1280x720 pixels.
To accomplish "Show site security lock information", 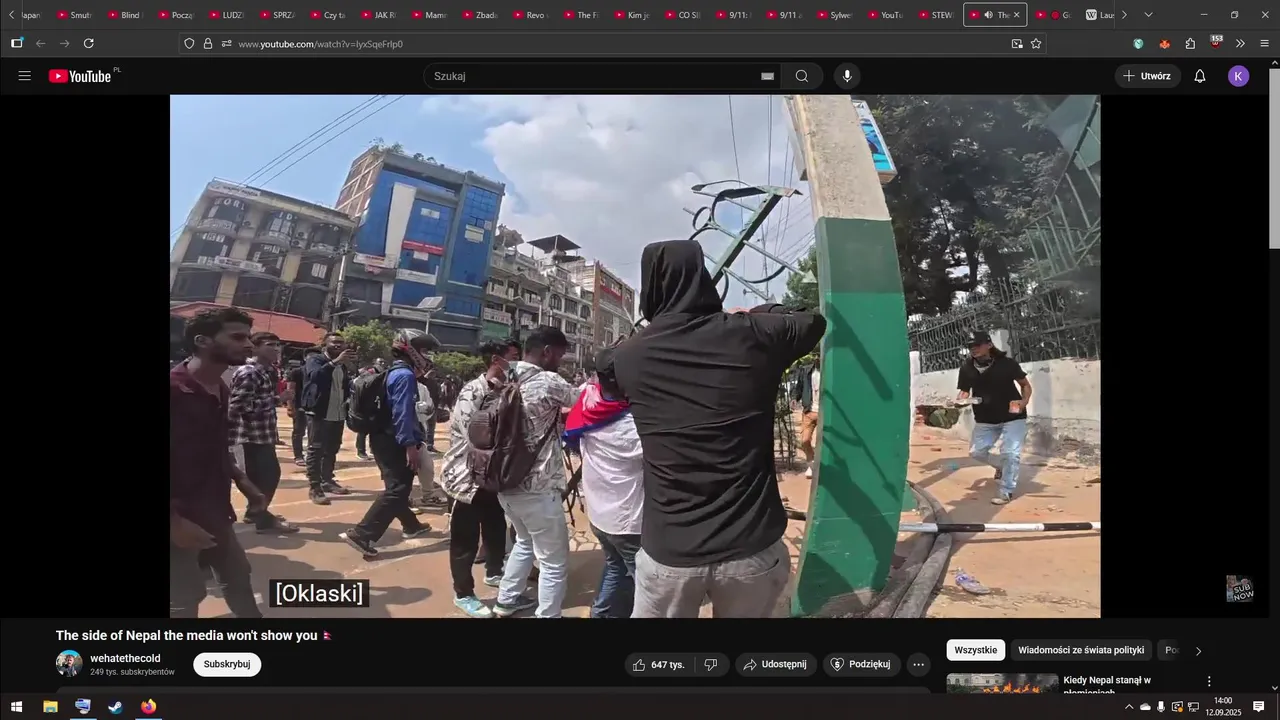I will tap(208, 43).
